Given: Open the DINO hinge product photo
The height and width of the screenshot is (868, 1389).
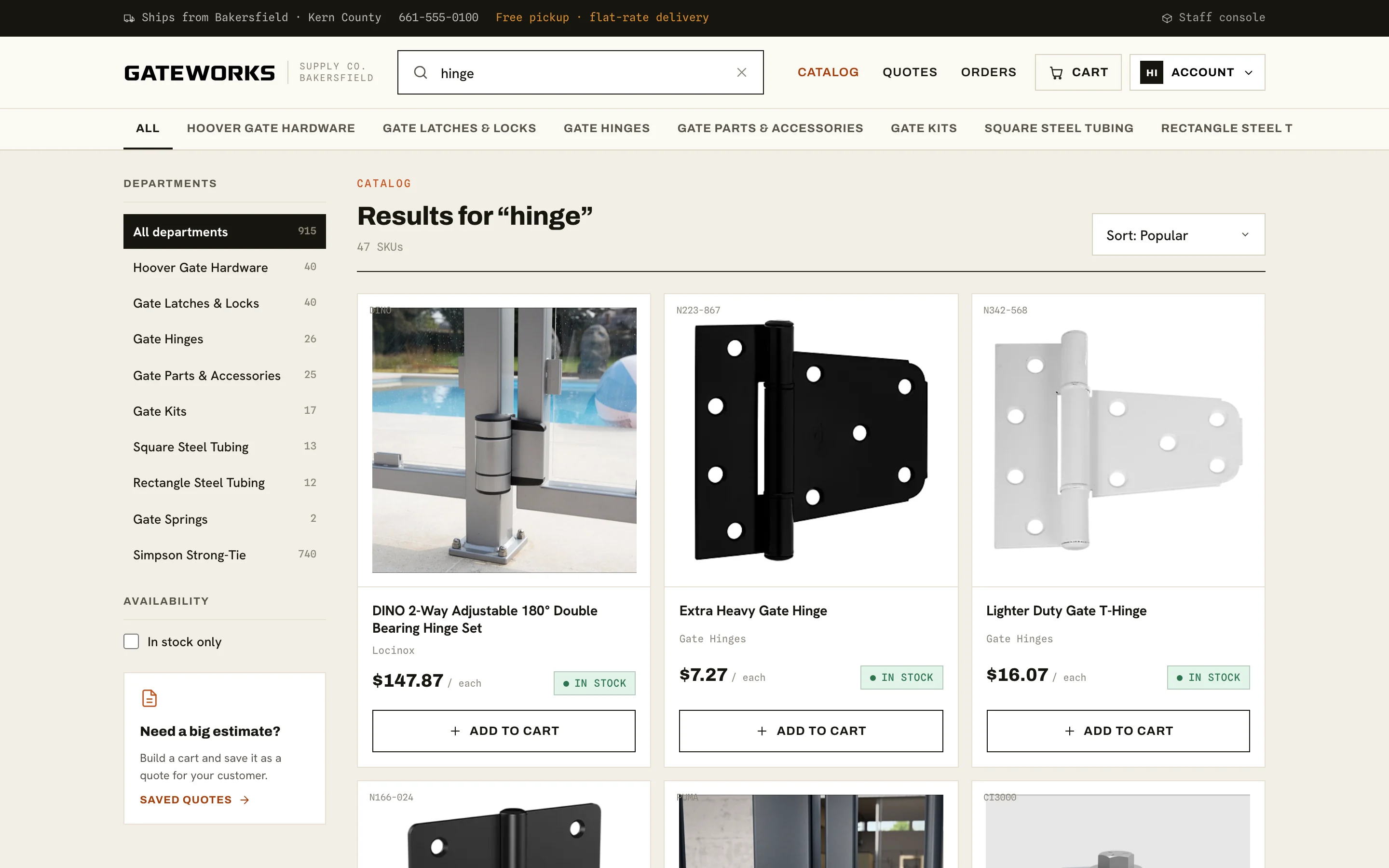Looking at the screenshot, I should point(504,440).
